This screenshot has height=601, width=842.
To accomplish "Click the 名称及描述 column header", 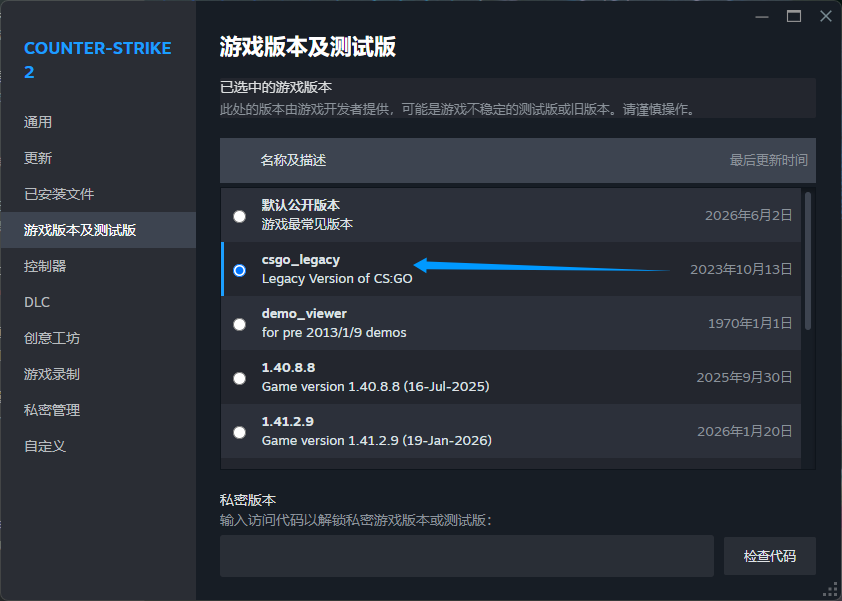I will pyautogui.click(x=293, y=160).
